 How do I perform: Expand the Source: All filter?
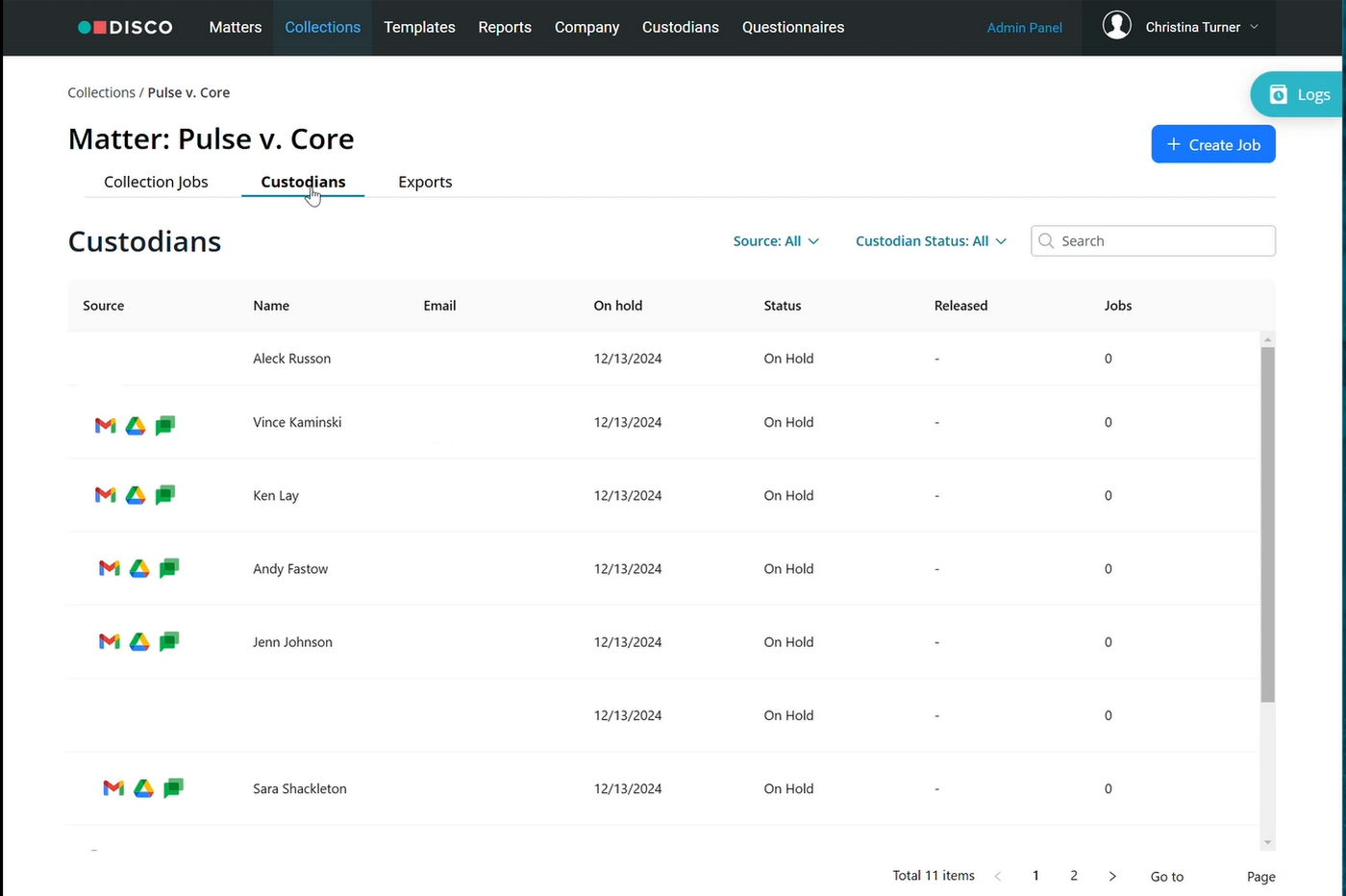coord(776,241)
